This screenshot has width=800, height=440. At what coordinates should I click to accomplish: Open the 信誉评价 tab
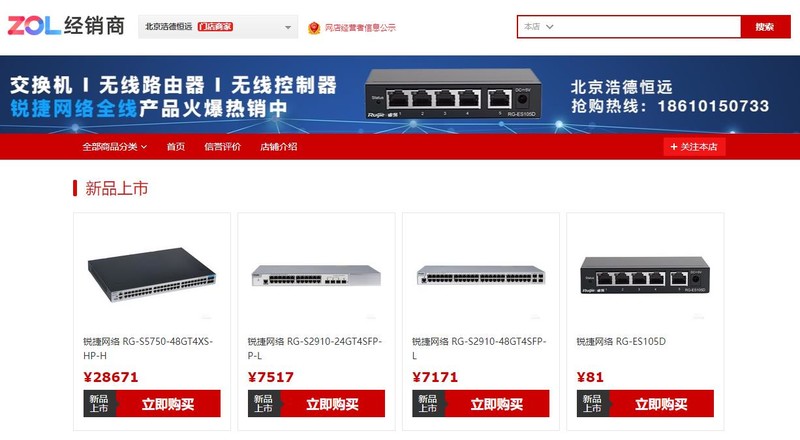tap(222, 147)
